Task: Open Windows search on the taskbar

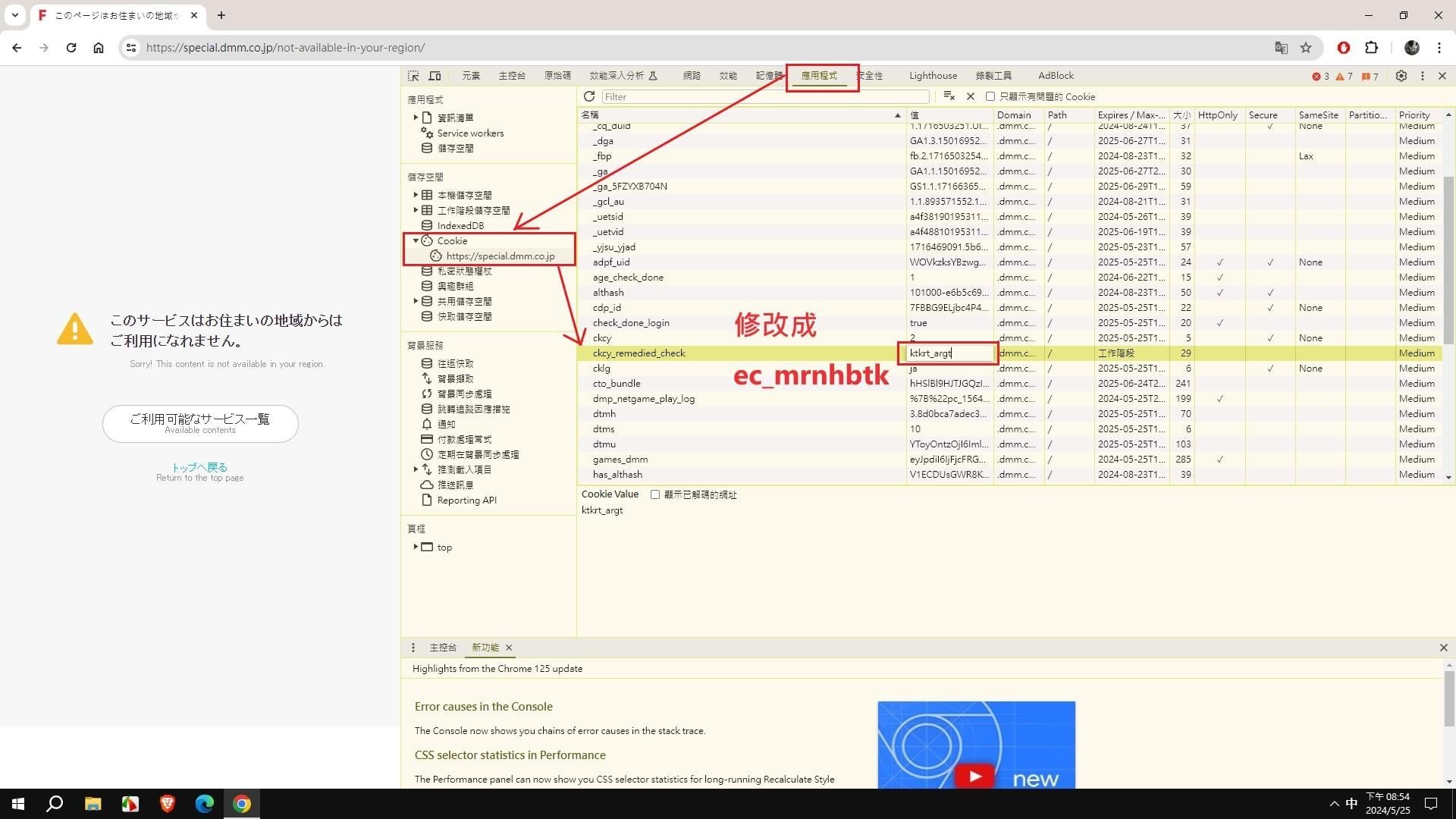Action: [55, 804]
